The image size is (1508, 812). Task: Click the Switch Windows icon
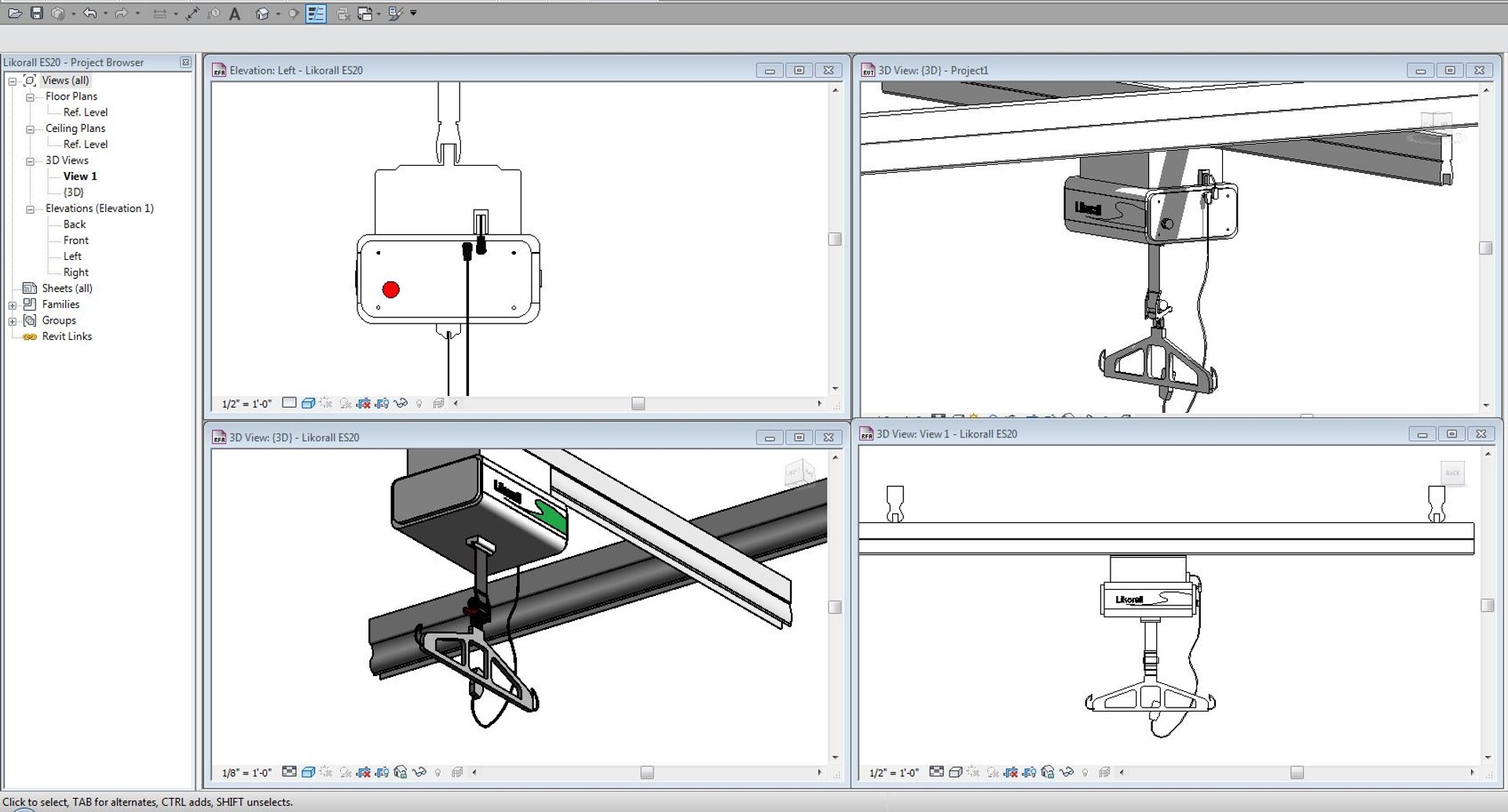point(365,14)
